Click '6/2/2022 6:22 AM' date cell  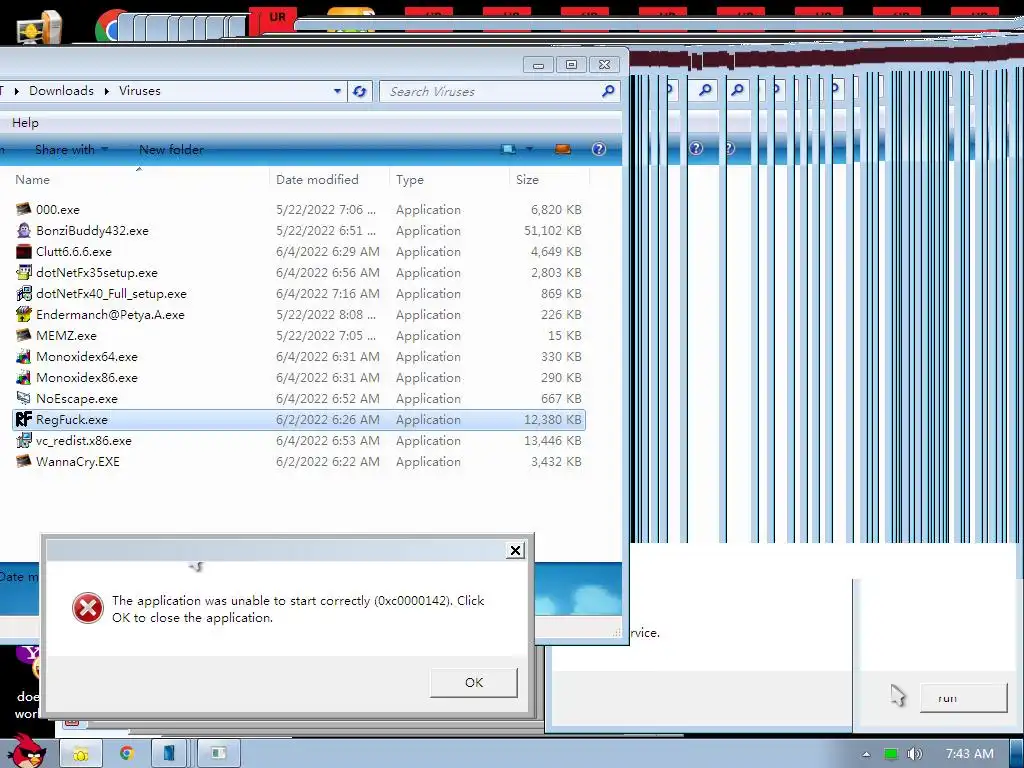click(327, 461)
